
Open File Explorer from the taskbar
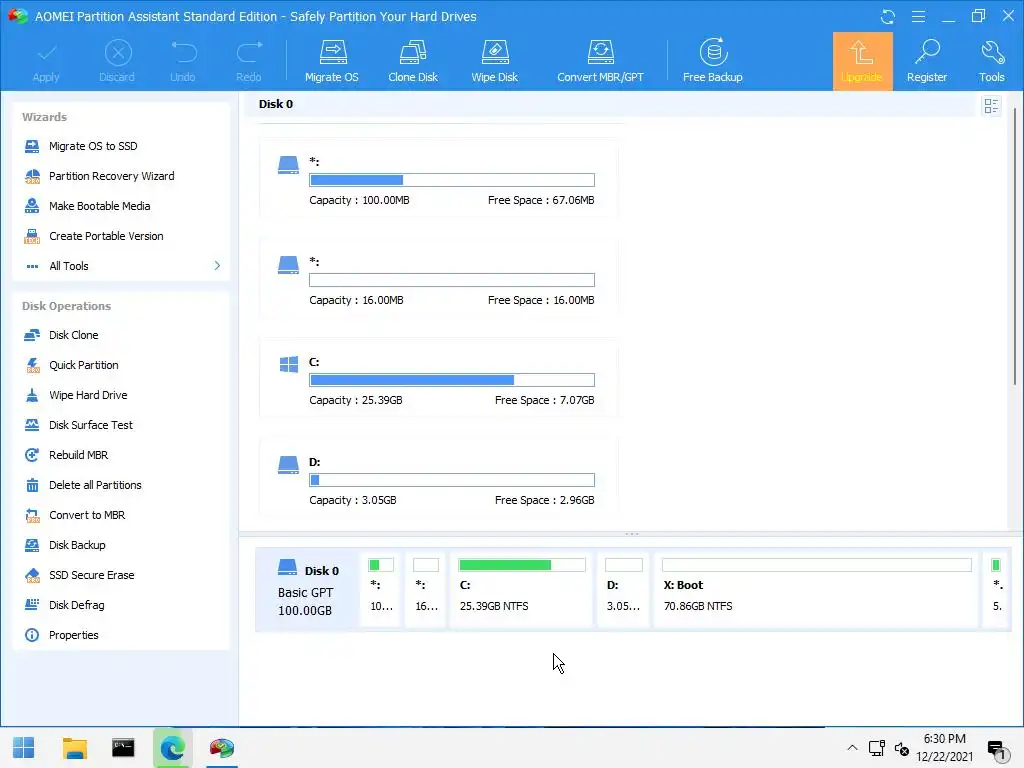74,748
